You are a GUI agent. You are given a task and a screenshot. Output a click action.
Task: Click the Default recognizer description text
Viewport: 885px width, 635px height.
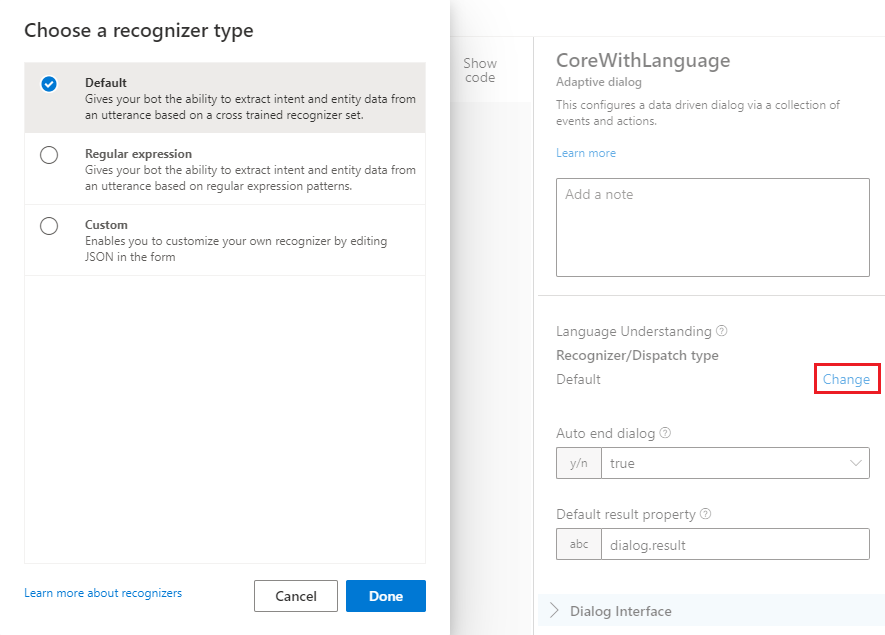click(250, 107)
